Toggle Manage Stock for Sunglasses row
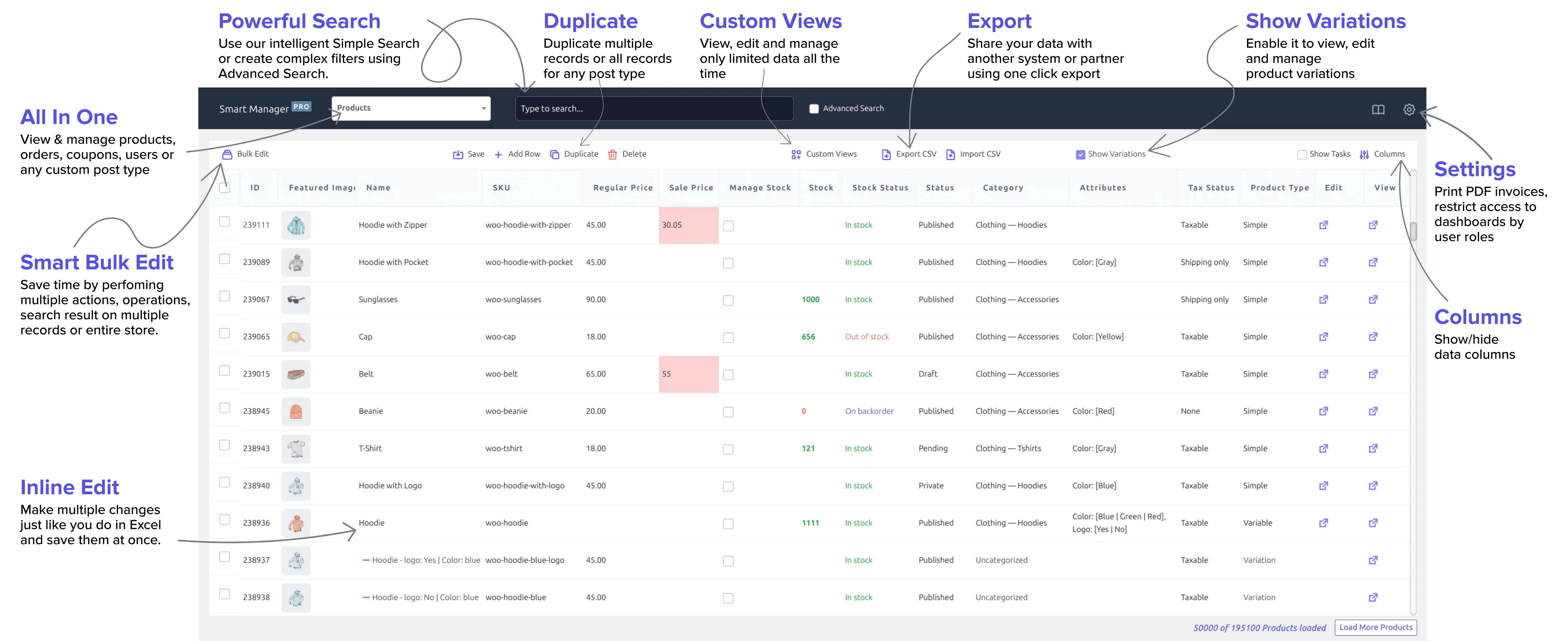The height and width of the screenshot is (641, 1568). (728, 300)
